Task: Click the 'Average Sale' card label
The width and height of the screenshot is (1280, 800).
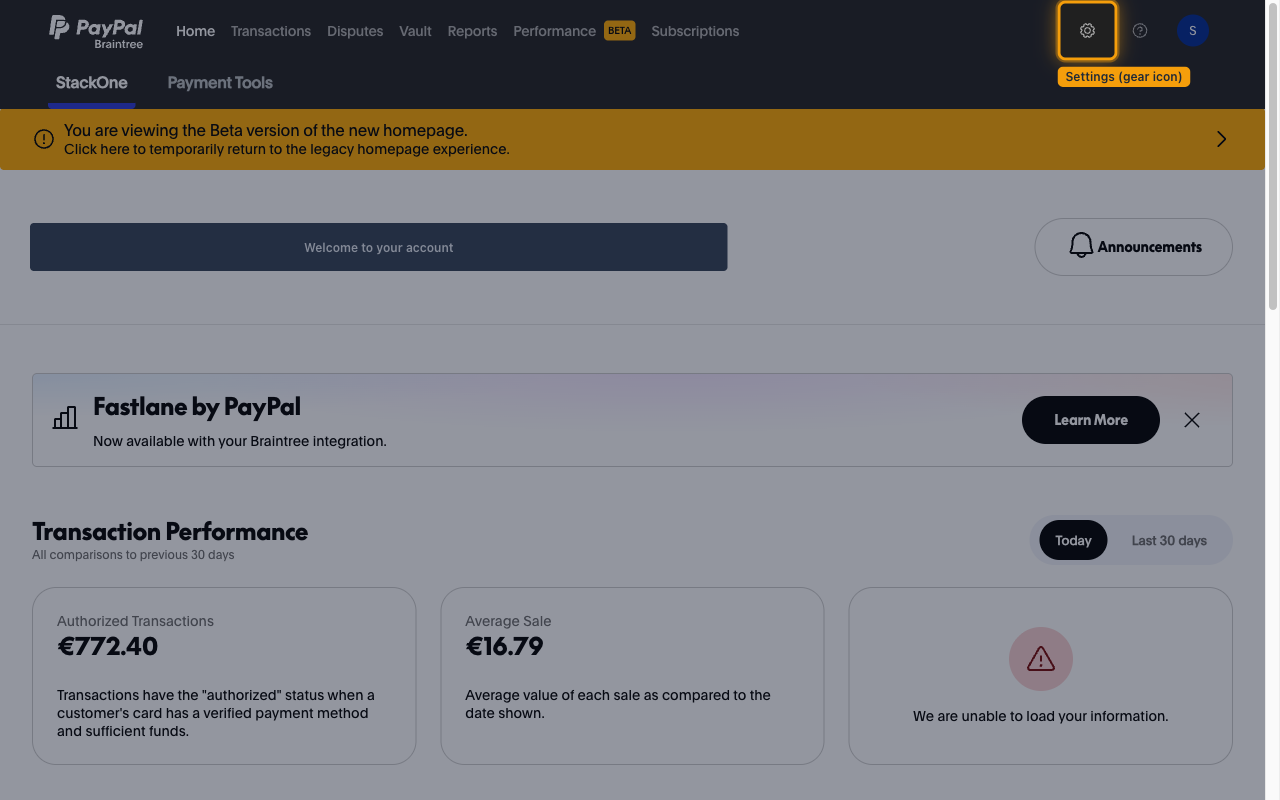Action: 508,621
